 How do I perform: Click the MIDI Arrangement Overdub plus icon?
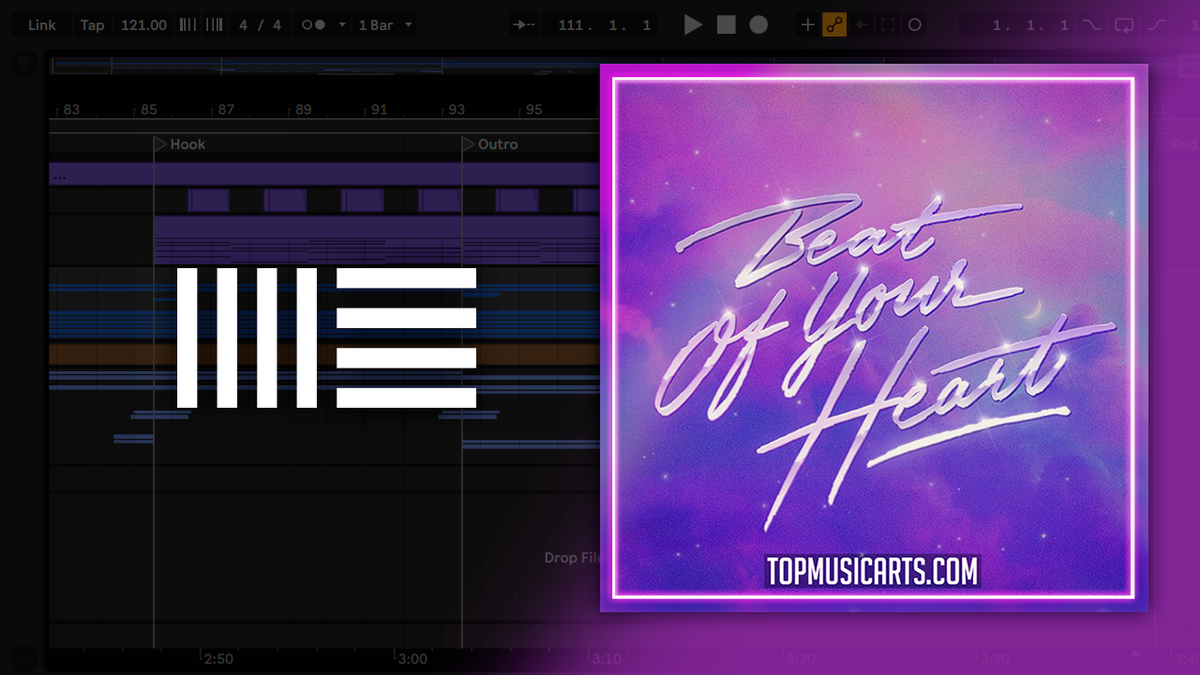(808, 25)
